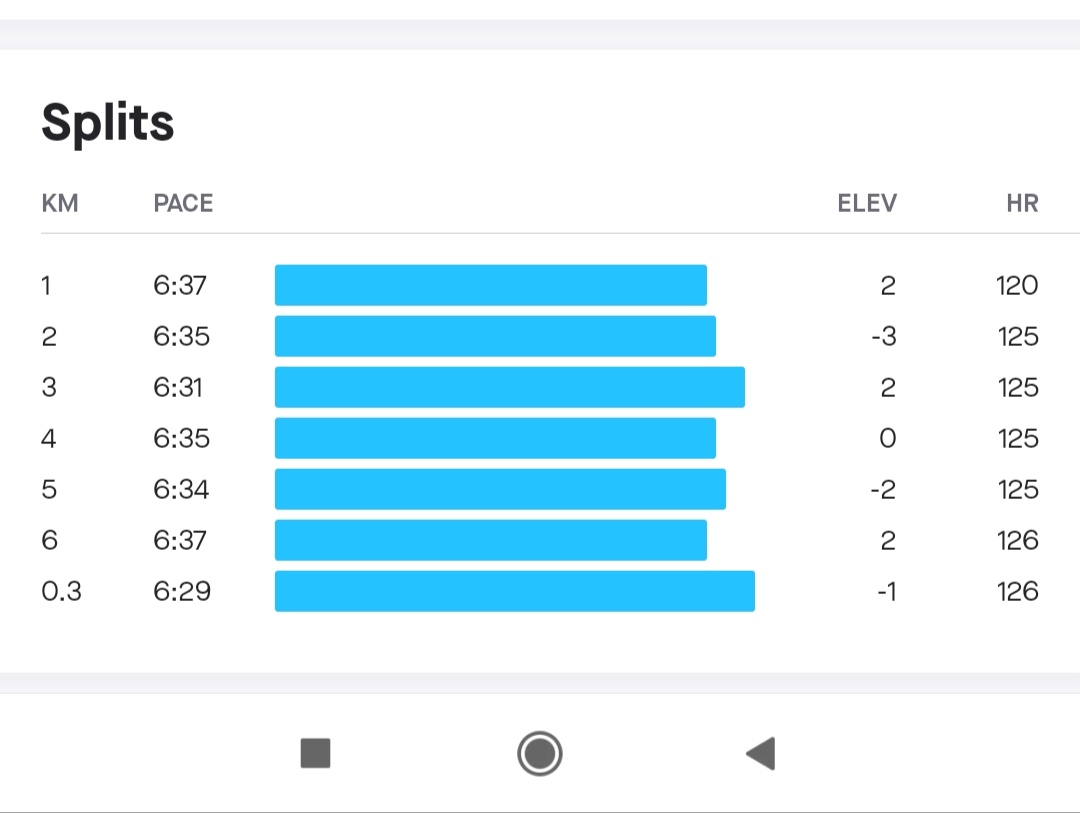Viewport: 1080px width, 813px height.
Task: Tap the 0.3 km final split bar
Action: (x=515, y=591)
